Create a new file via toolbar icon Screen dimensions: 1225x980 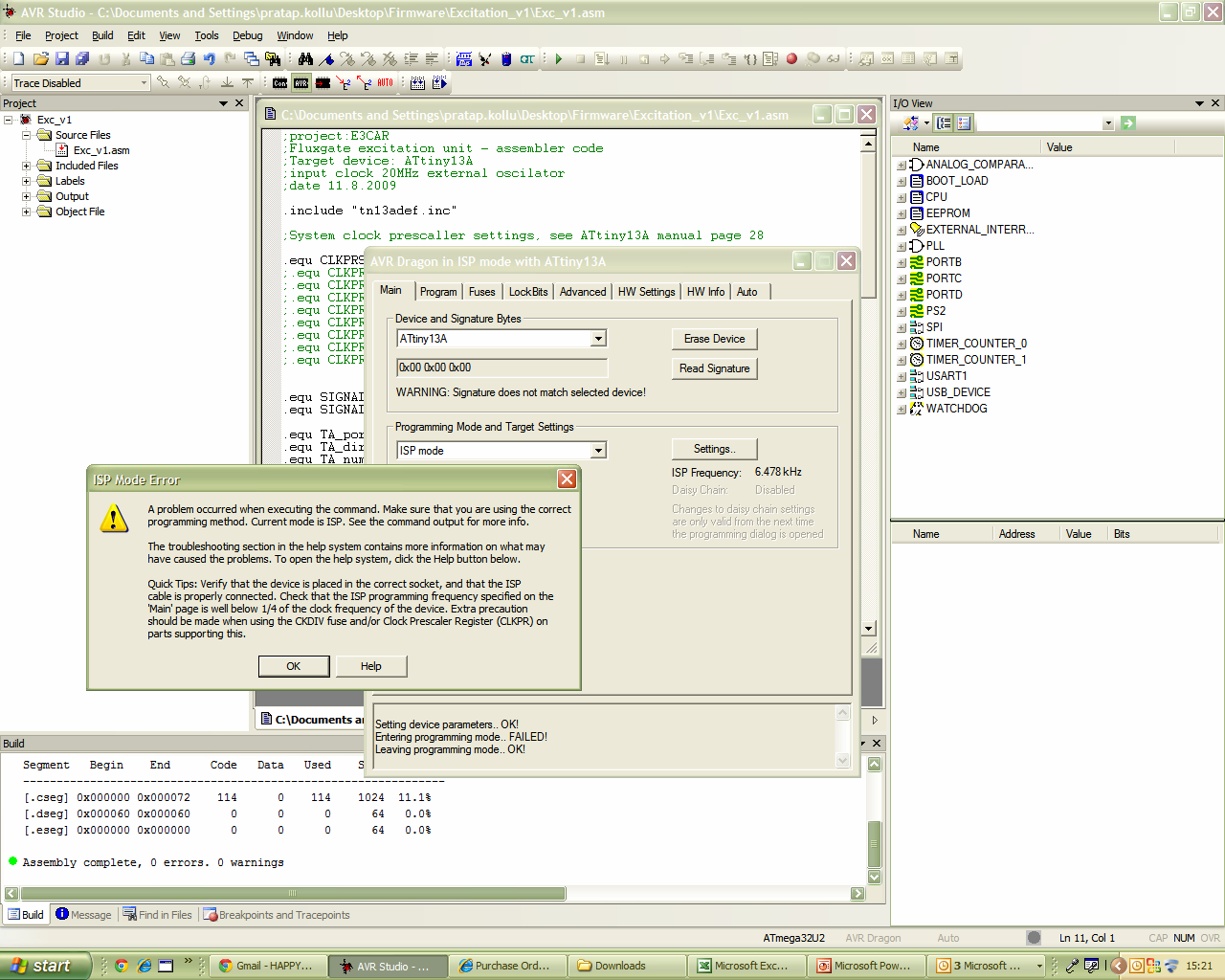click(18, 59)
